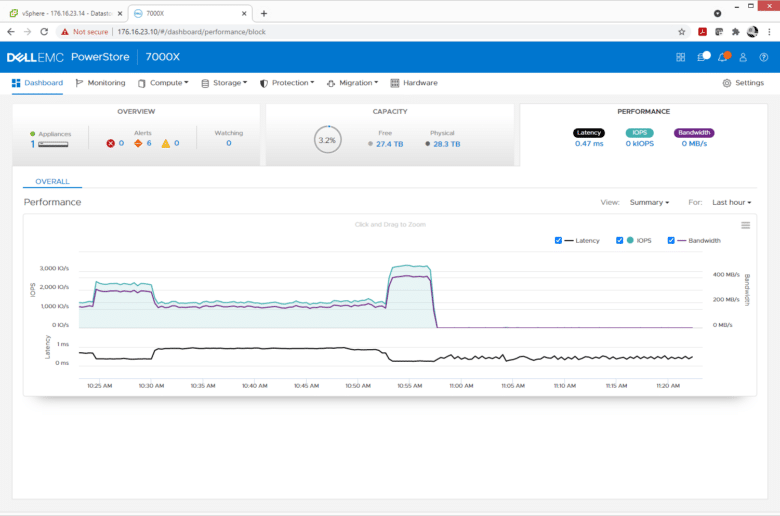Expand the Migration dropdown menu

[352, 83]
